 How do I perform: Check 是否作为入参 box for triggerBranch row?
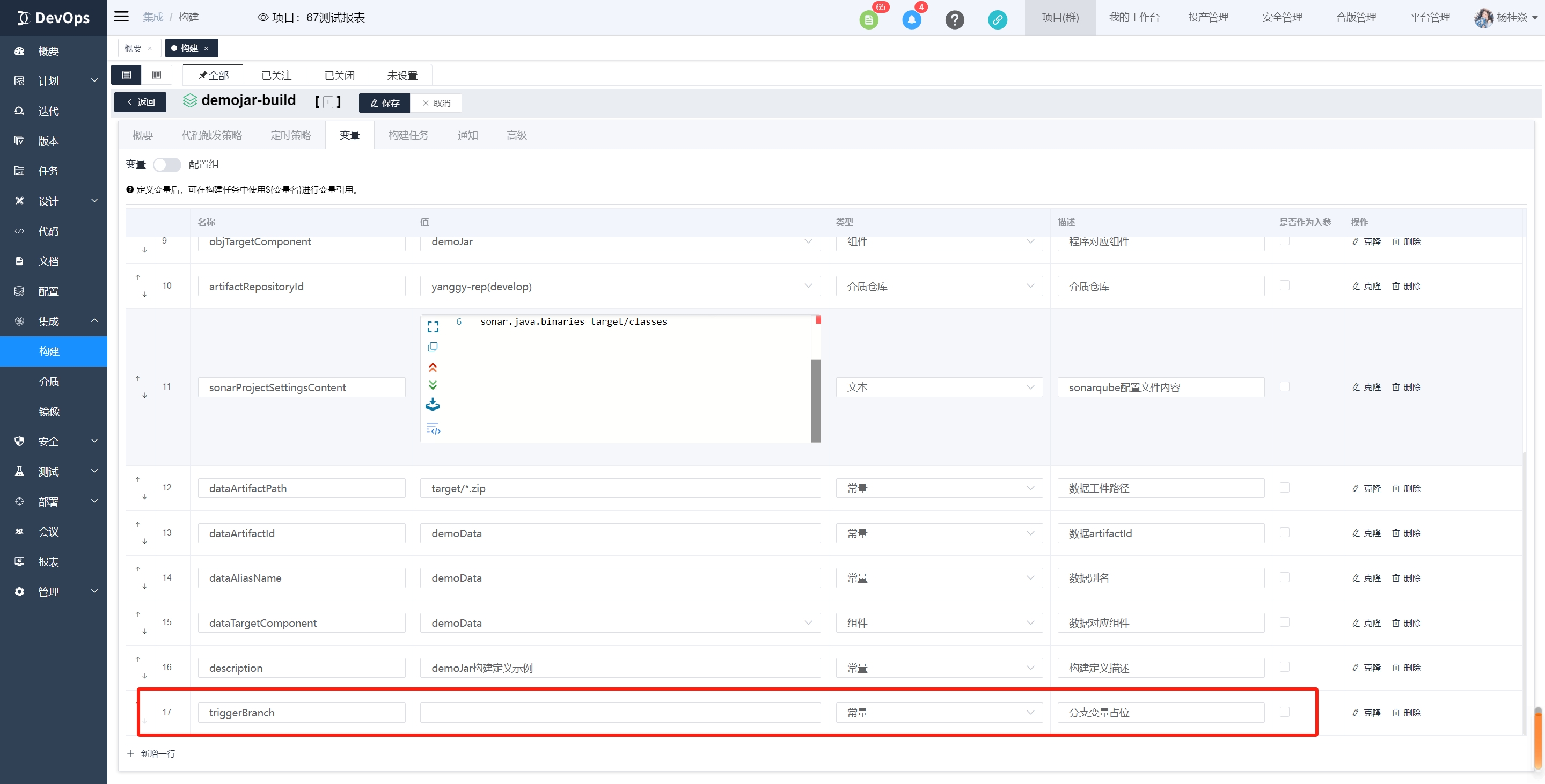pos(1284,712)
